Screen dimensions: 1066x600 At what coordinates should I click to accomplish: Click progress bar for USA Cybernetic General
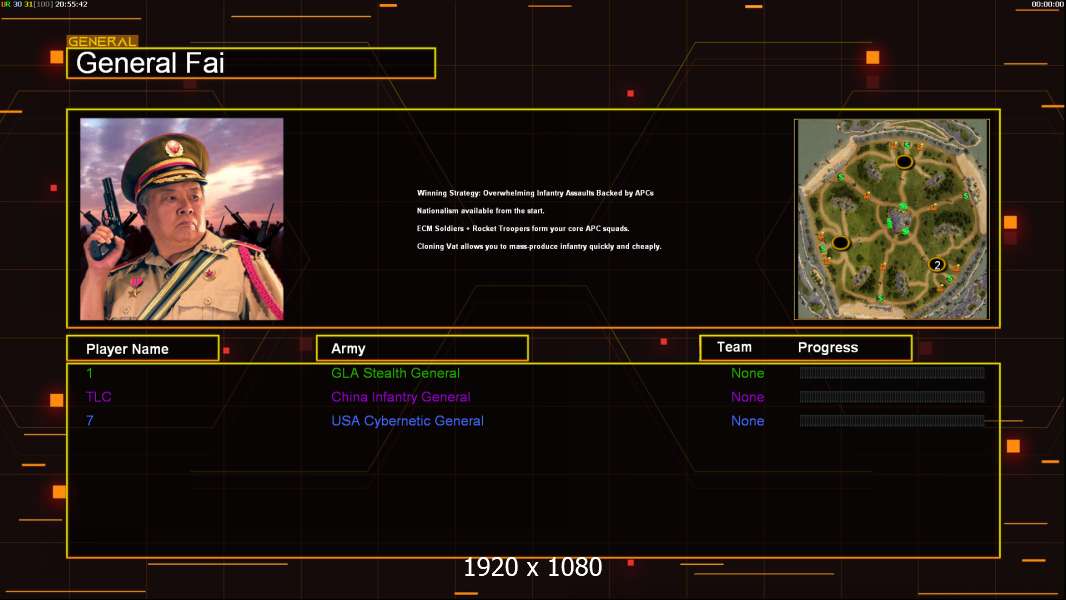click(892, 421)
